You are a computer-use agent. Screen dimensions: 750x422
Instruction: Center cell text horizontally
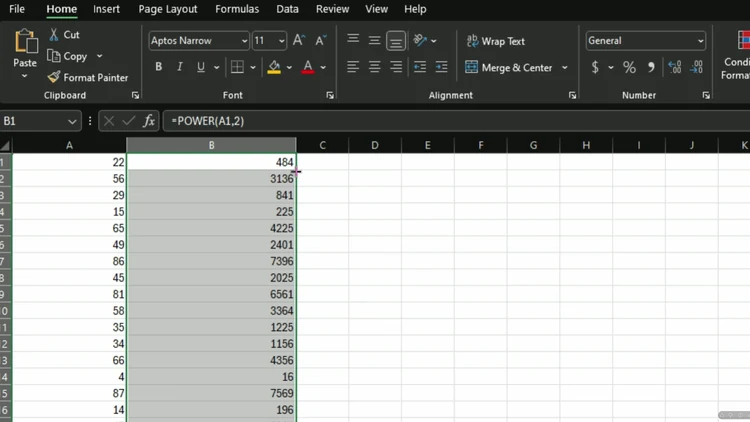pos(375,67)
